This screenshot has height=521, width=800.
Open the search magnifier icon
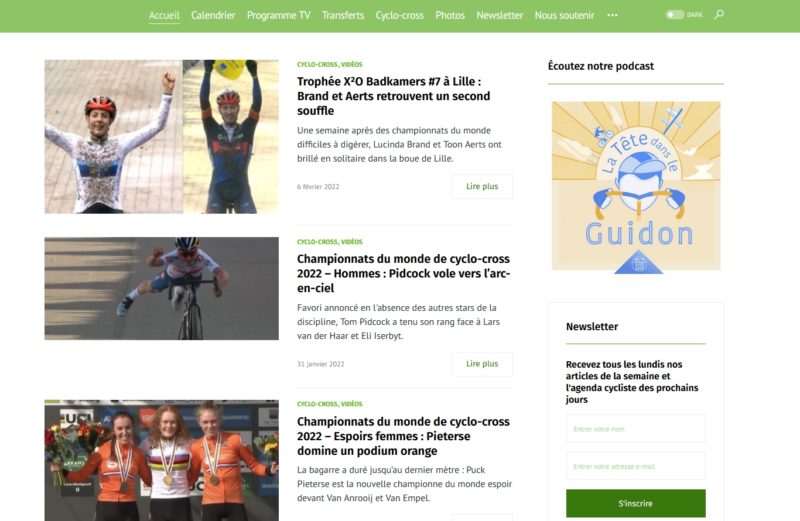[719, 15]
